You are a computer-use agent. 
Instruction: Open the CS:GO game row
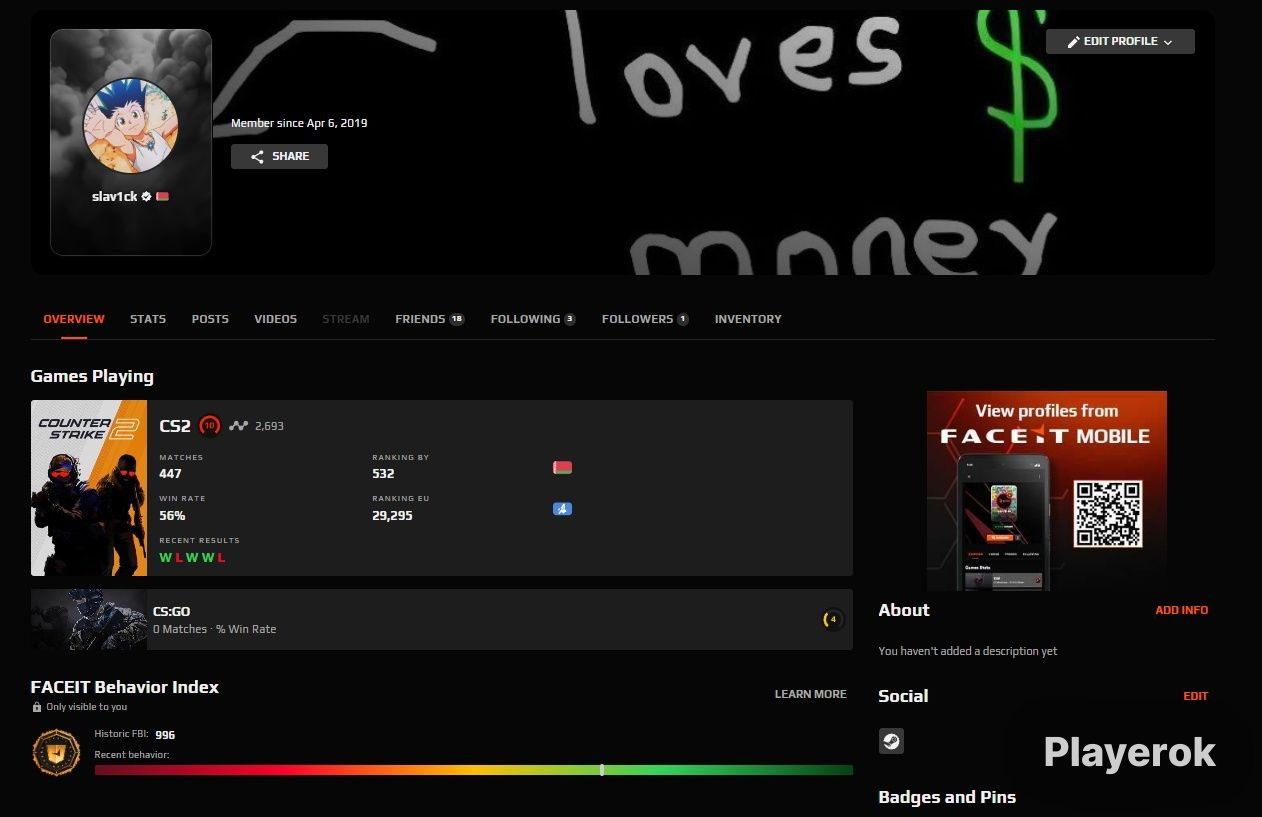442,620
